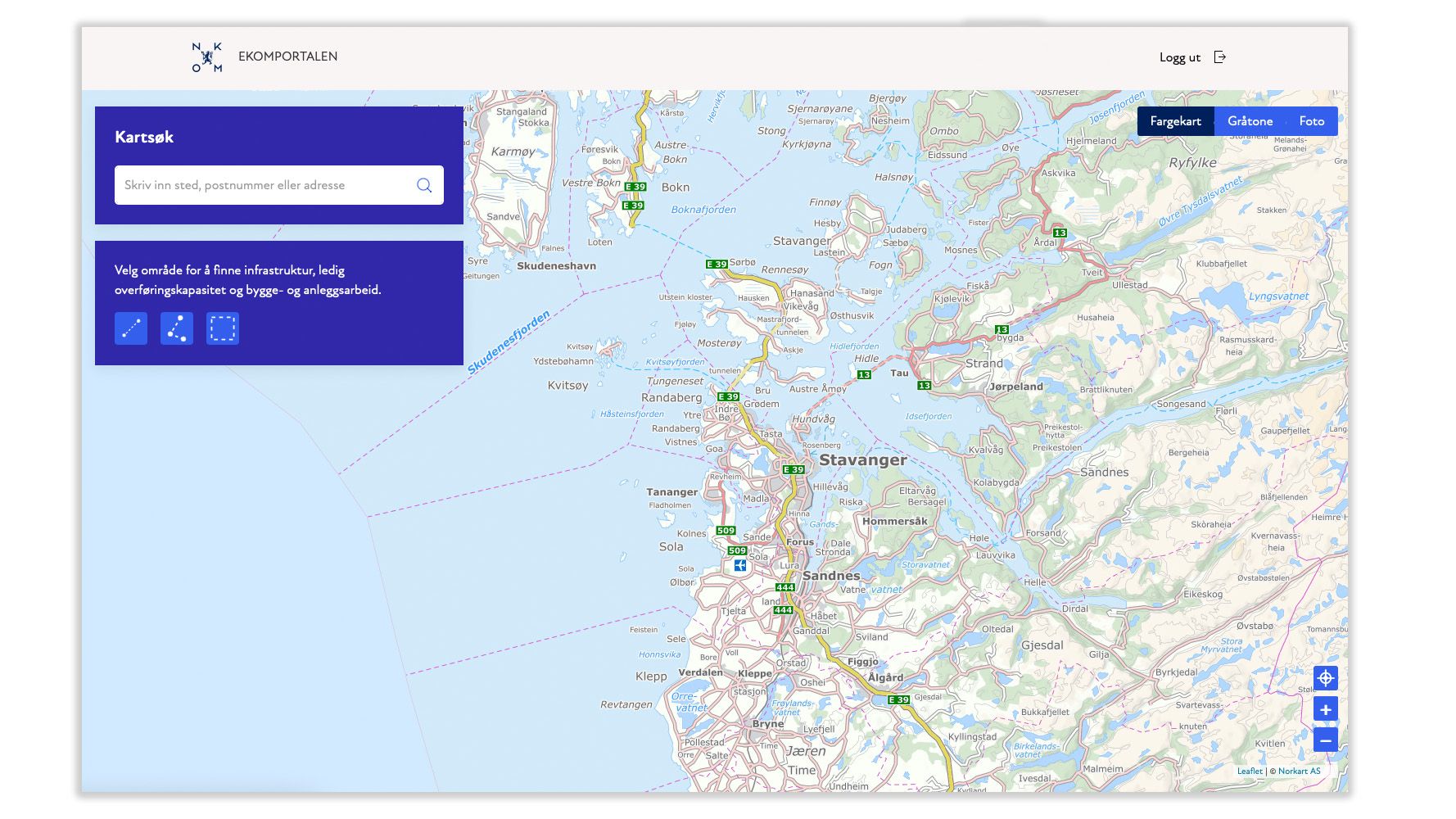The height and width of the screenshot is (819, 1456).
Task: Click the Songesand label on the map
Action: click(1181, 404)
